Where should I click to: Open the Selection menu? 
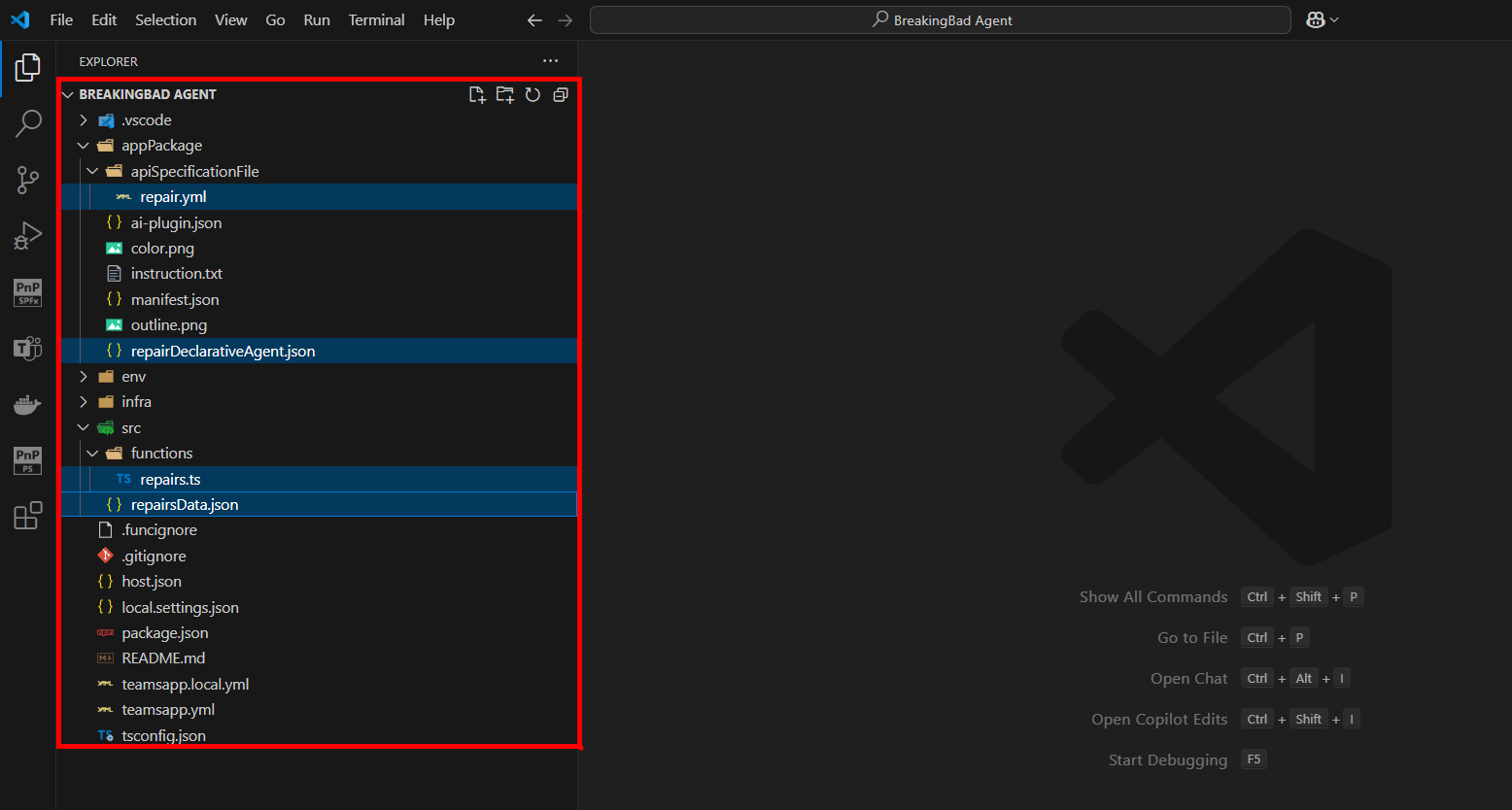[165, 19]
